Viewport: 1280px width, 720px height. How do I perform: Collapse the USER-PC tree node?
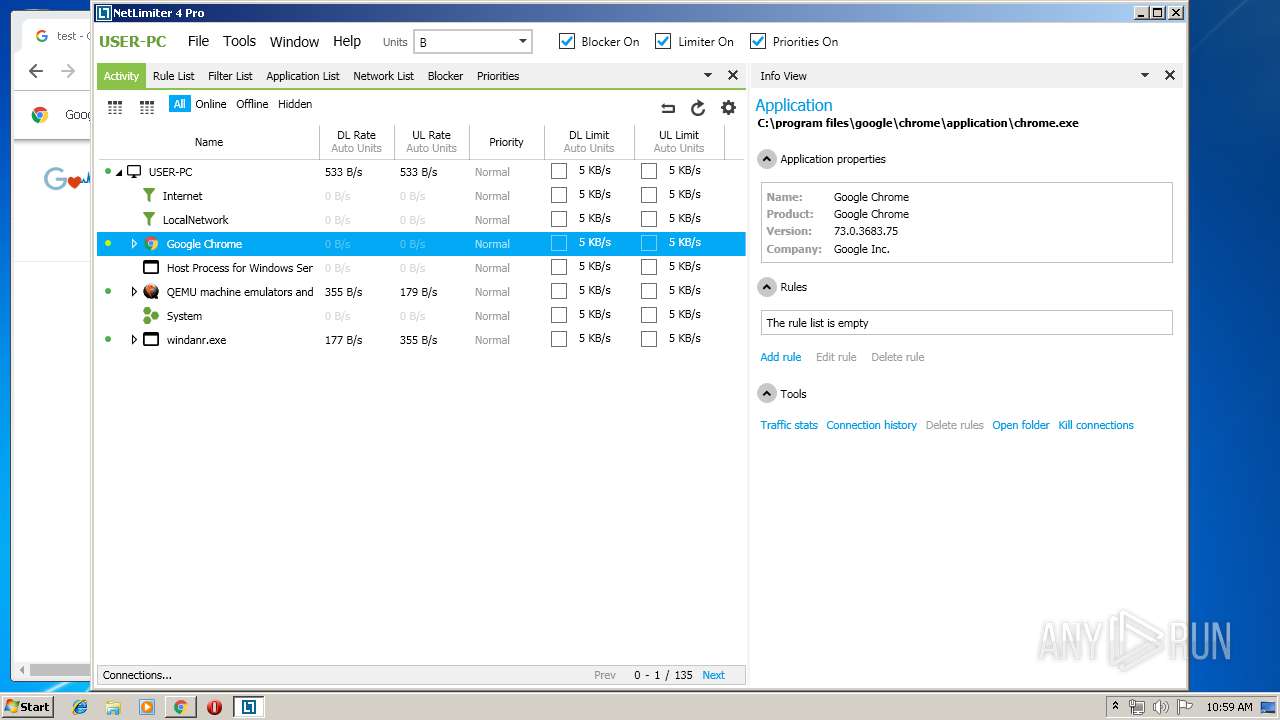pos(120,172)
